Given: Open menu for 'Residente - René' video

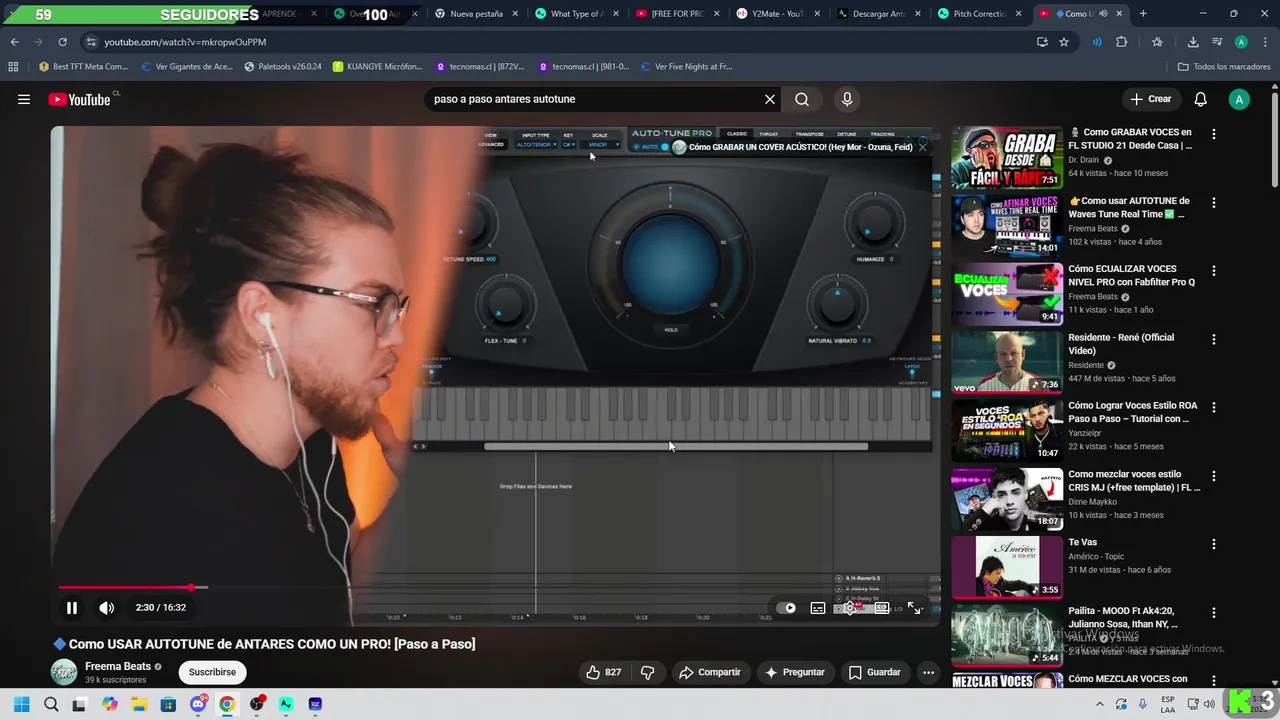Looking at the screenshot, I should [1214, 339].
